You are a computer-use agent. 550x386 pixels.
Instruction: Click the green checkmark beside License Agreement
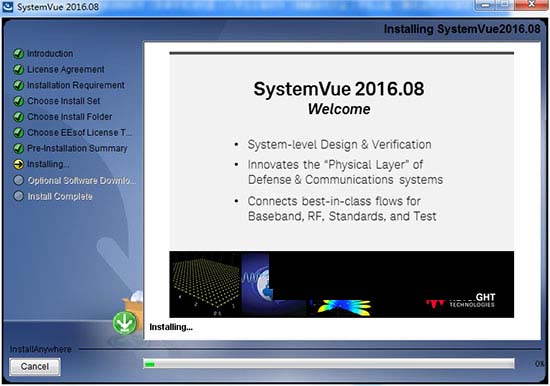tap(18, 69)
